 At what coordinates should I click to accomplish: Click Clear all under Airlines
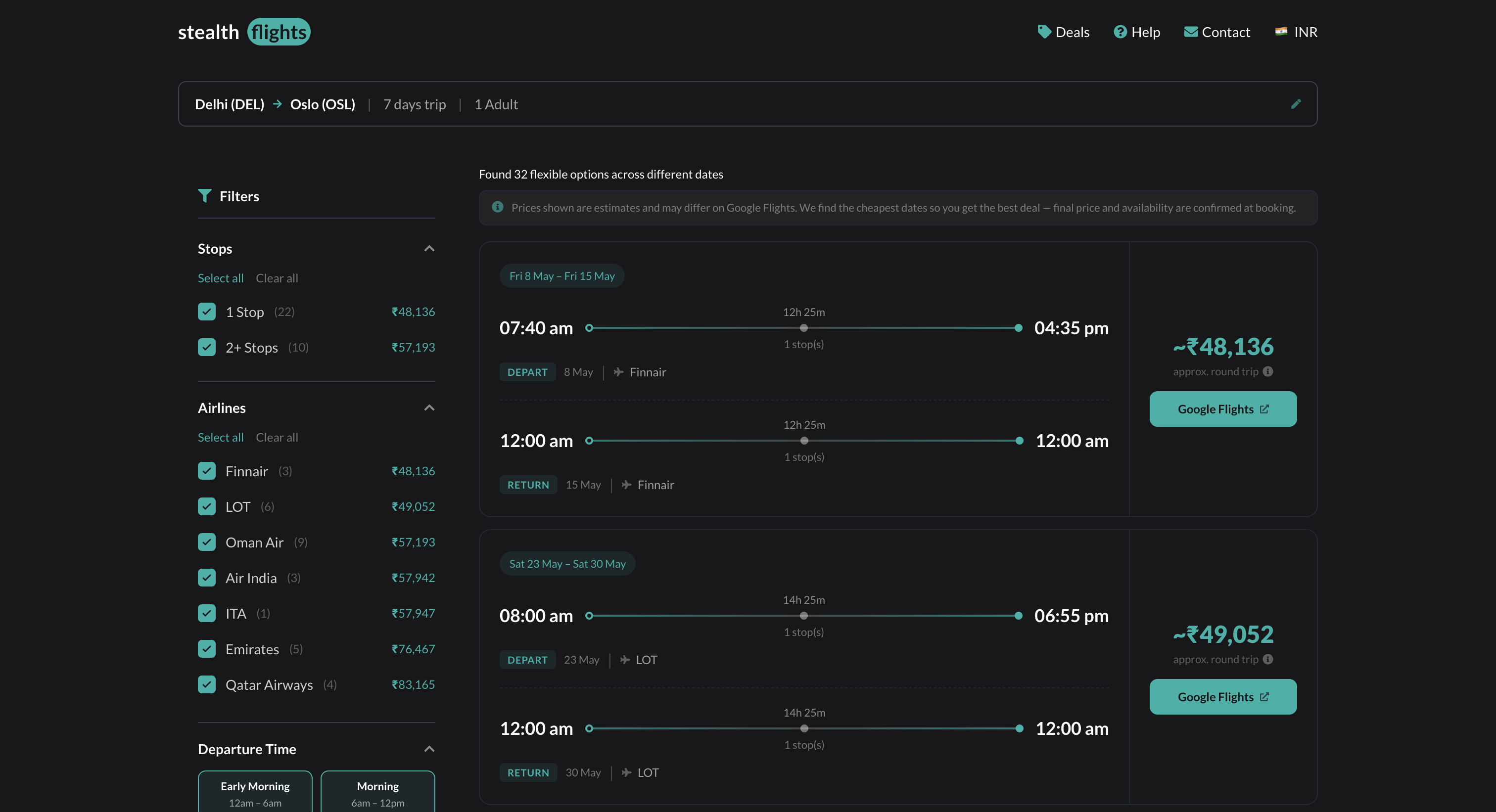277,438
